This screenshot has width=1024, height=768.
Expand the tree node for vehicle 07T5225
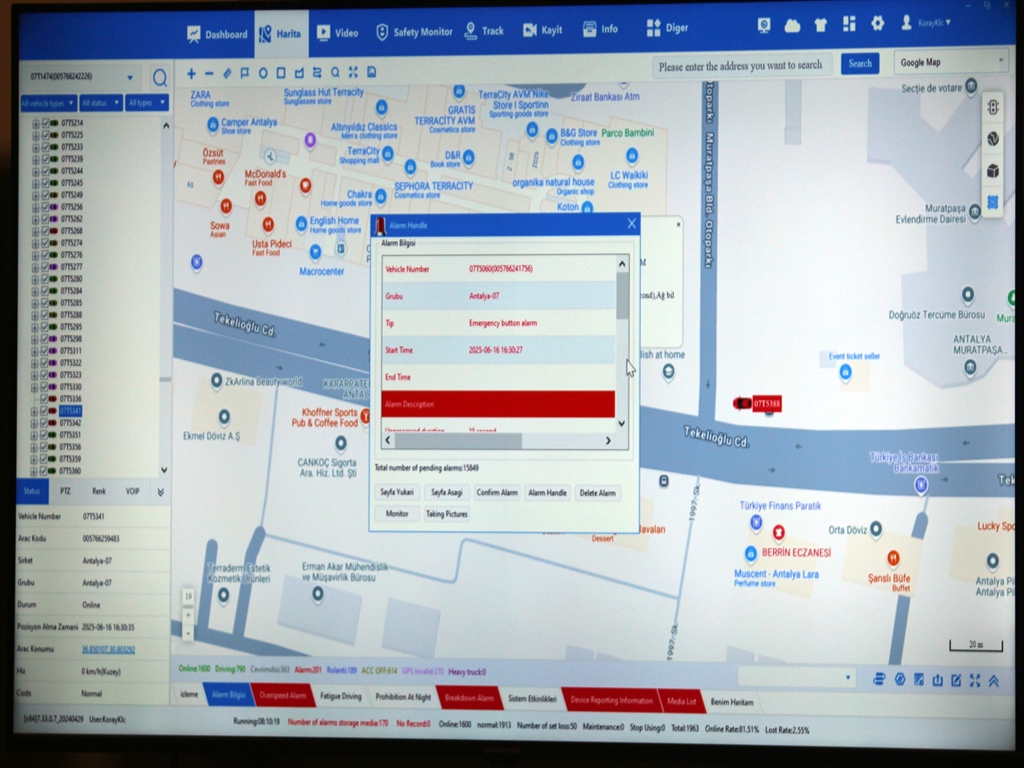pyautogui.click(x=35, y=135)
